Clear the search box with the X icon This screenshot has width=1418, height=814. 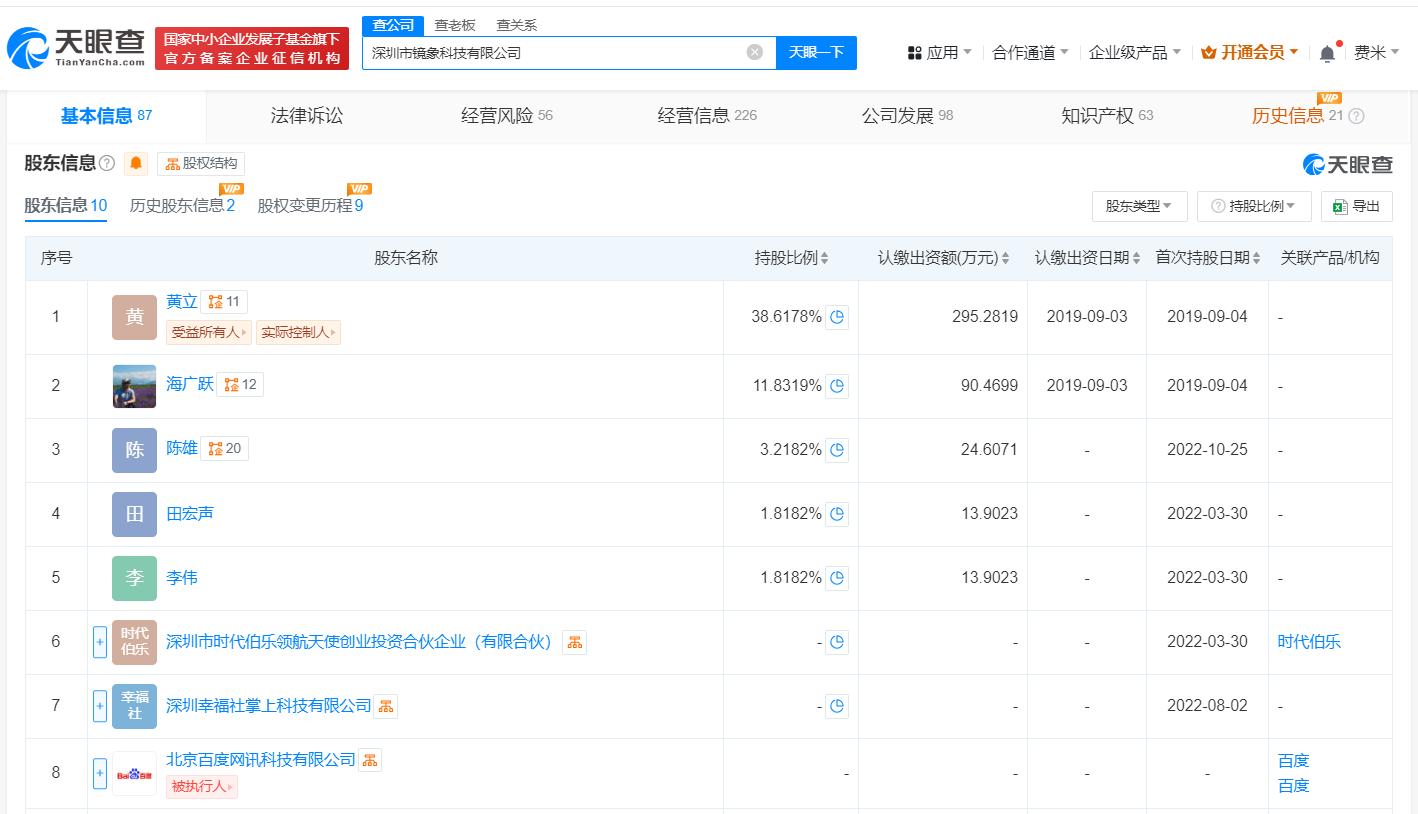point(755,52)
